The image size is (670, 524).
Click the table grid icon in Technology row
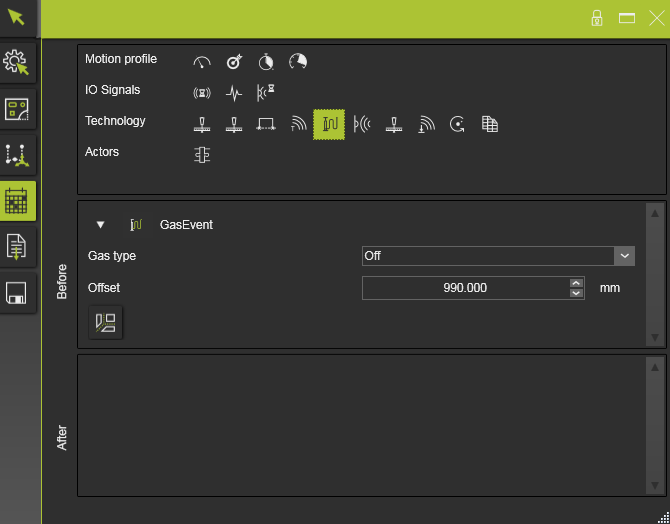[489, 124]
